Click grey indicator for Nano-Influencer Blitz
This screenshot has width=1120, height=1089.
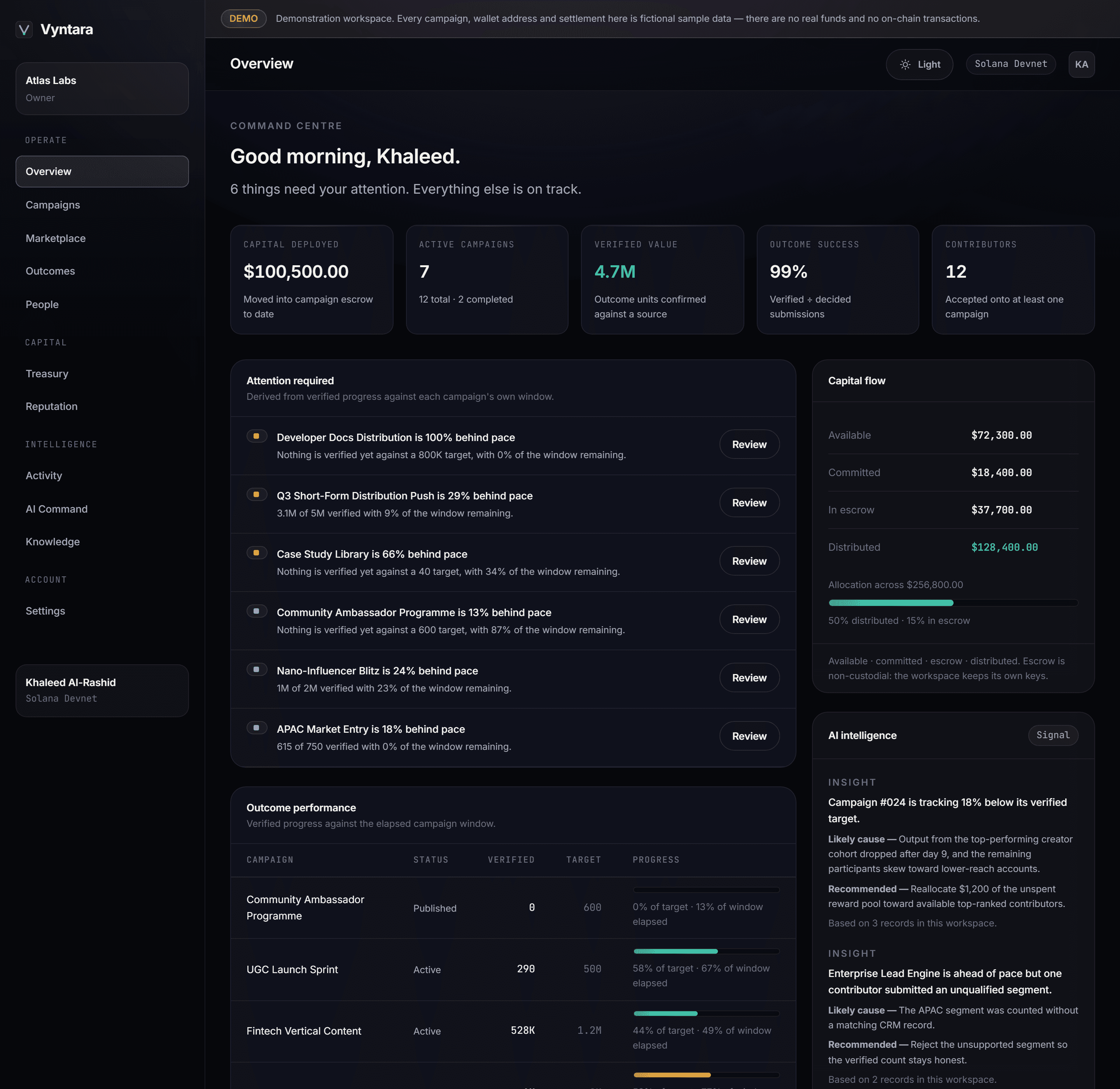(x=257, y=670)
